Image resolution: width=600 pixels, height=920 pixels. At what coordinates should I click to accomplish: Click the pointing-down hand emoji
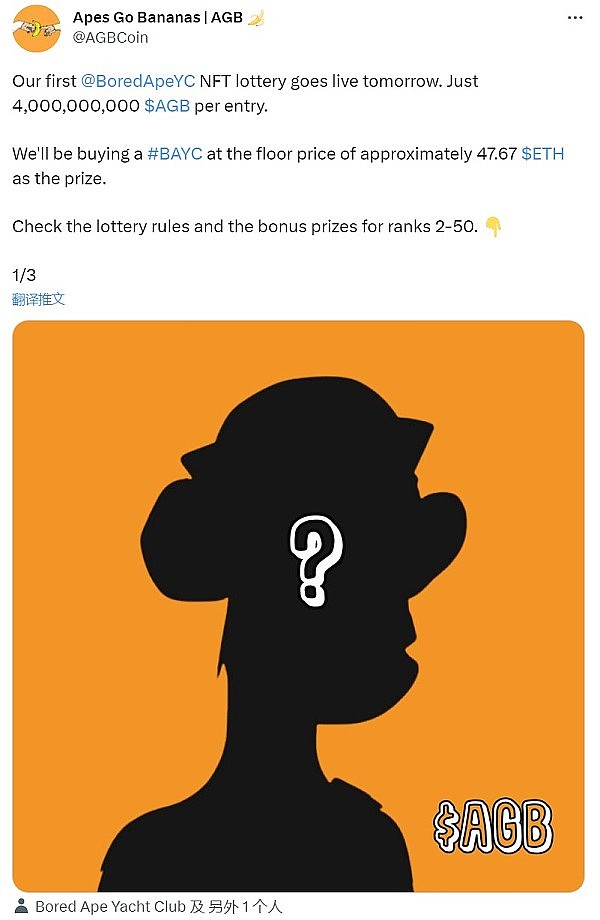(493, 227)
